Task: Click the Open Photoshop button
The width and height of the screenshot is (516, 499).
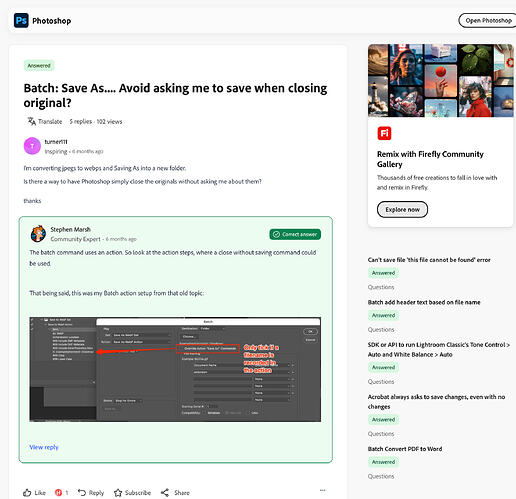Action: 488,20
